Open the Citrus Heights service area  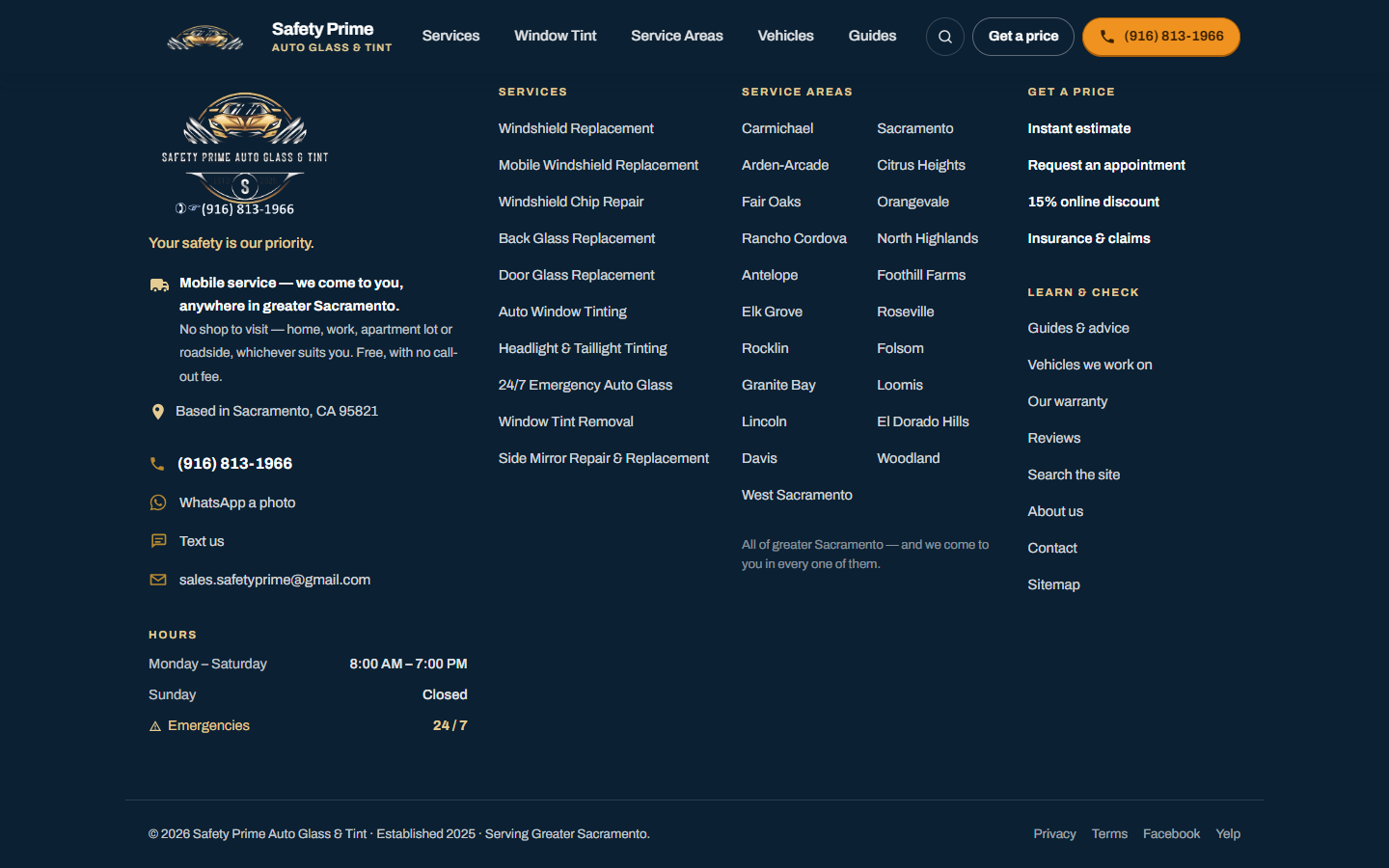[x=921, y=165]
